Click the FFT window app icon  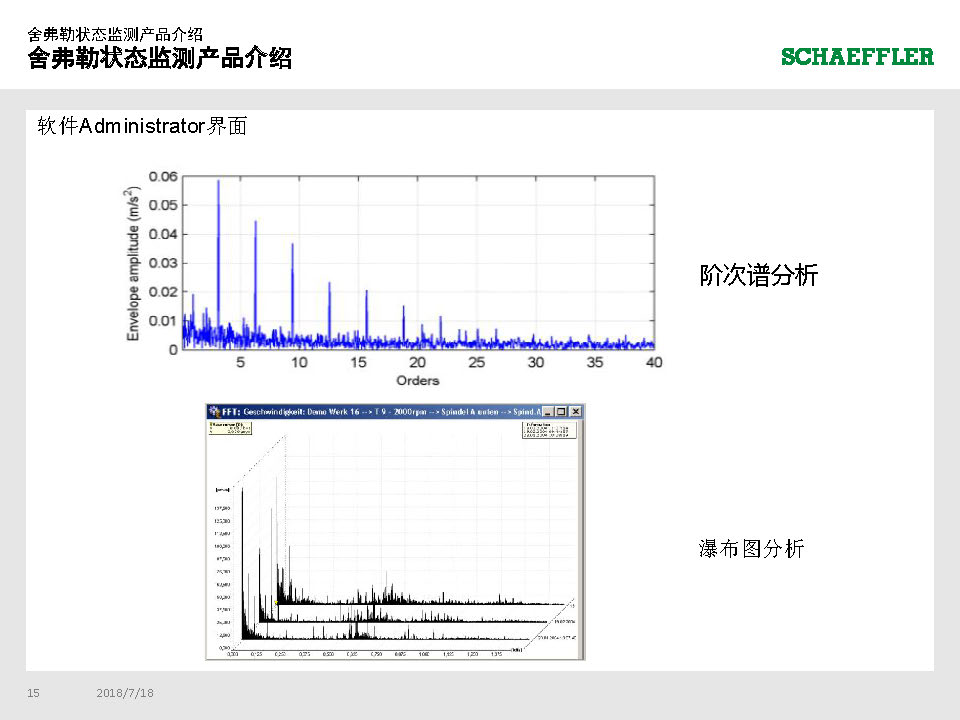tap(213, 411)
